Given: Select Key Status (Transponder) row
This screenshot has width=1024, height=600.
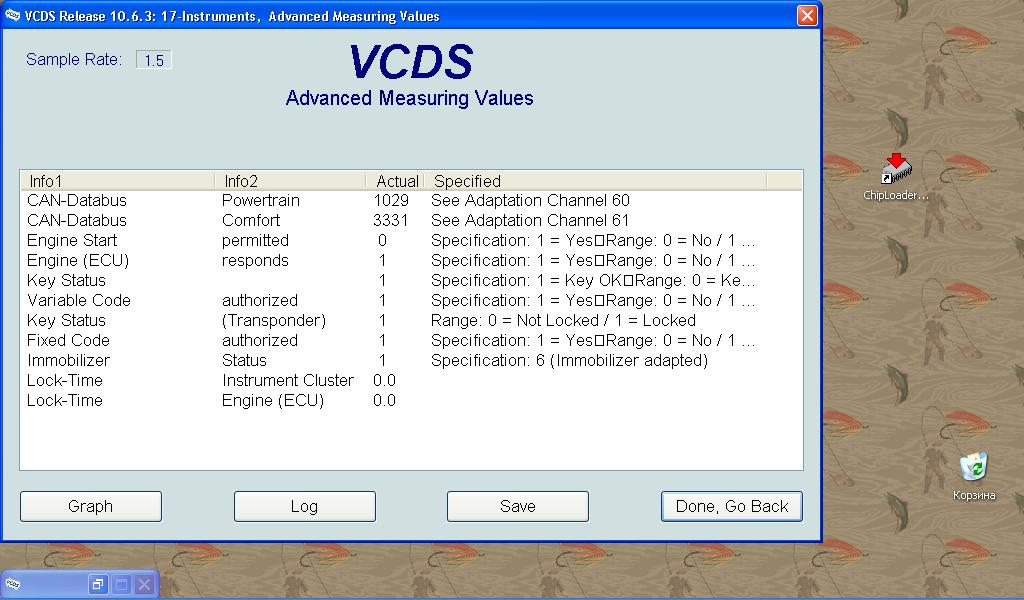Looking at the screenshot, I should click(x=411, y=321).
